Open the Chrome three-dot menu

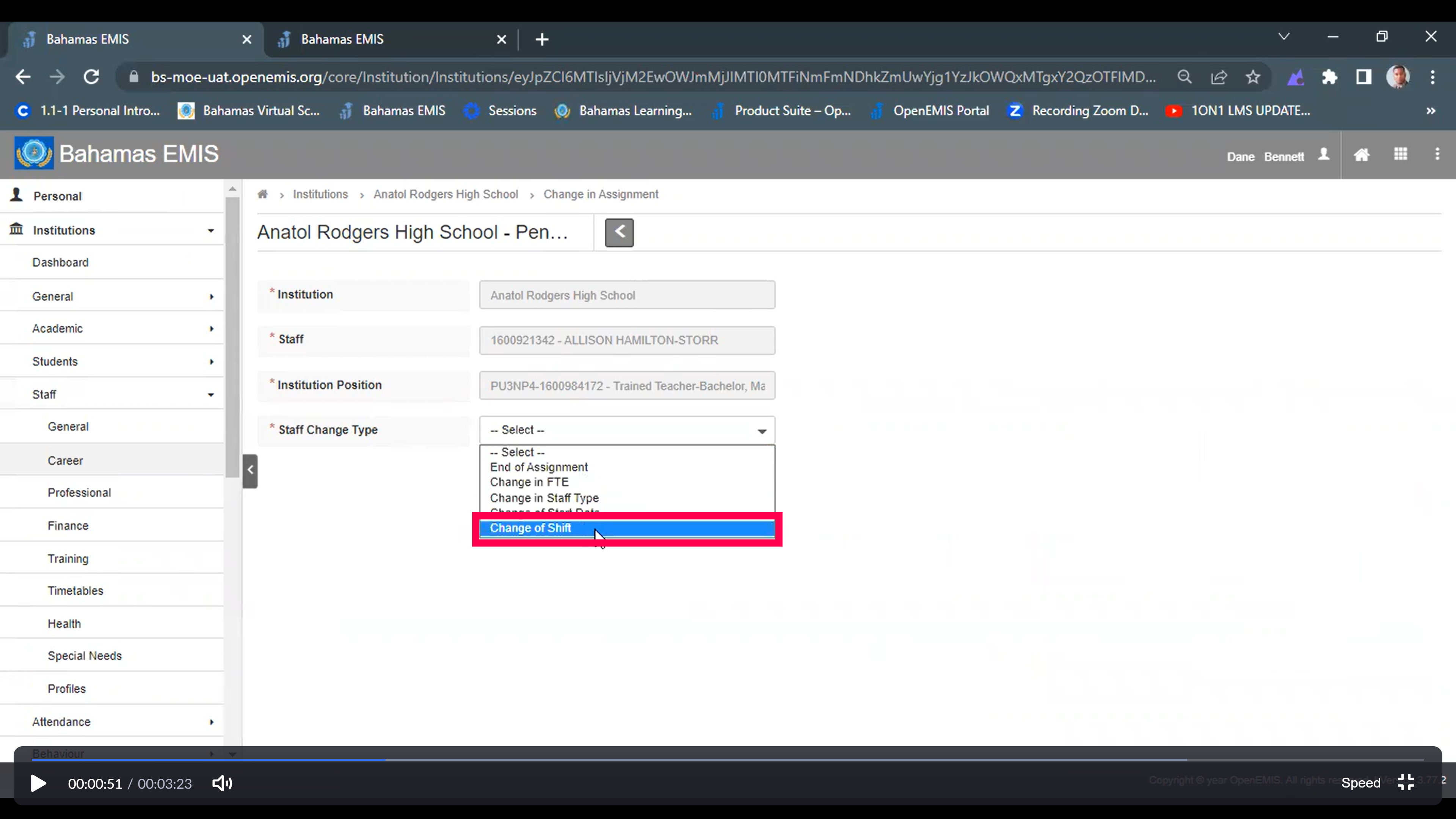[x=1433, y=77]
